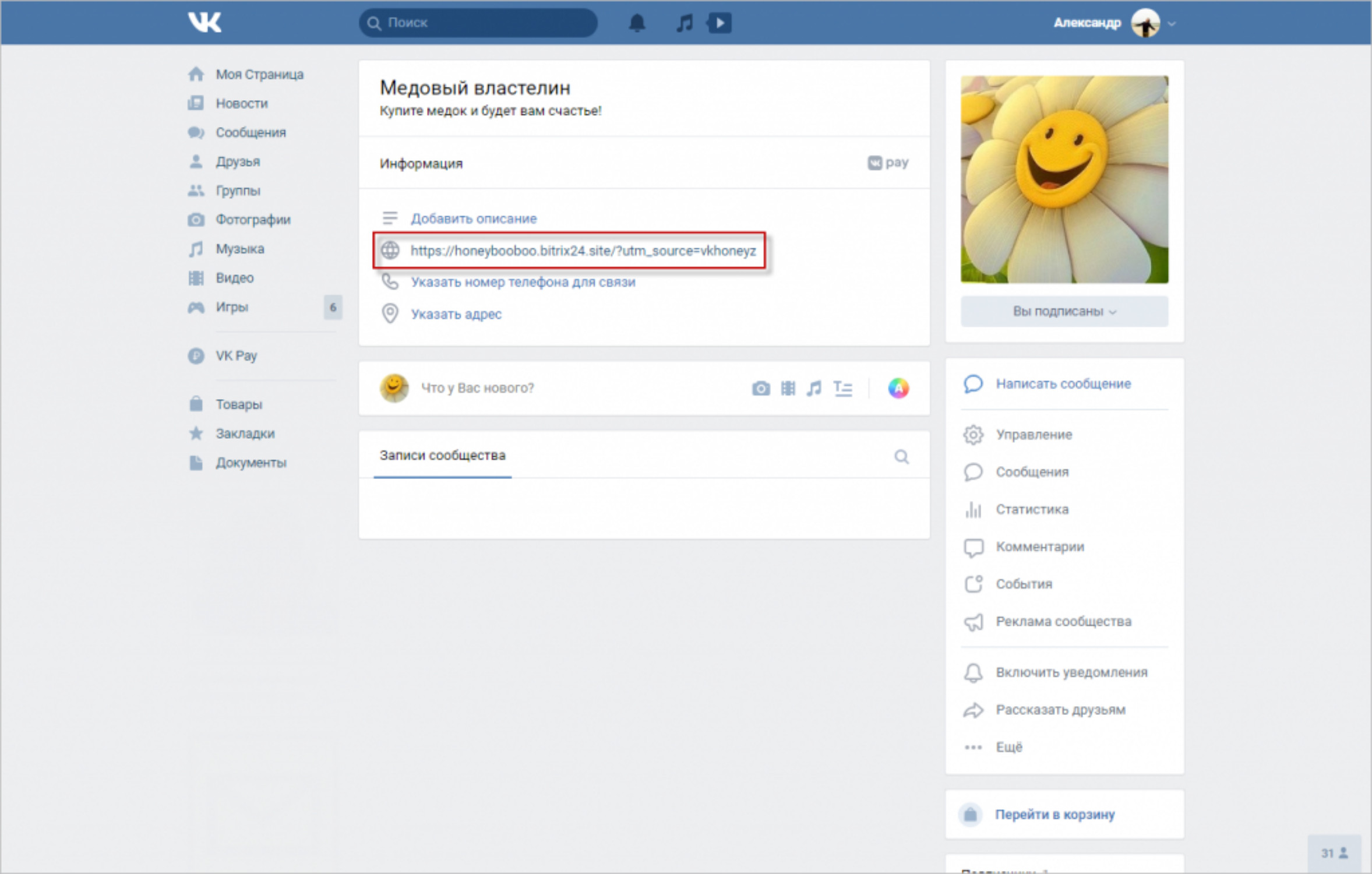Expand the Вы подписаны dropdown

coord(1064,312)
